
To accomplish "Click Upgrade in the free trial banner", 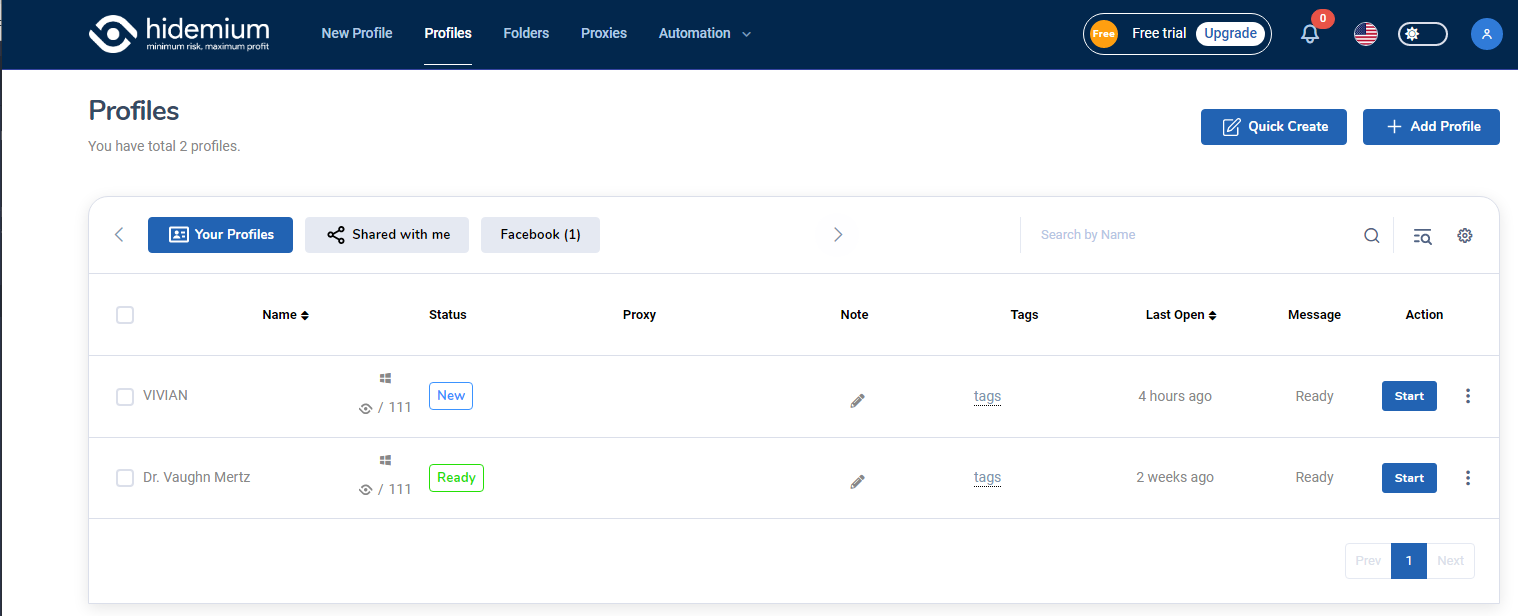I will [1230, 33].
